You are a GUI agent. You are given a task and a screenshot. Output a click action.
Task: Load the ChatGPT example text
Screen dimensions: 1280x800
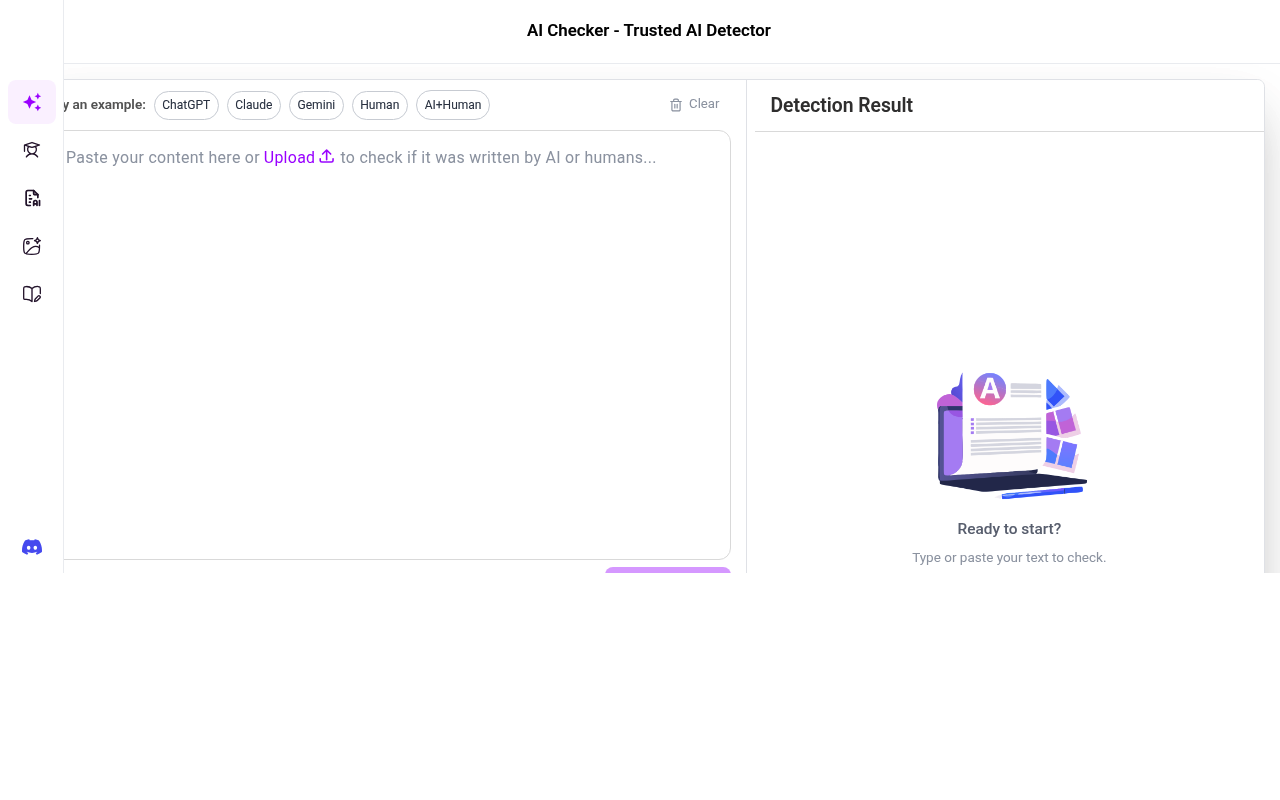point(186,105)
